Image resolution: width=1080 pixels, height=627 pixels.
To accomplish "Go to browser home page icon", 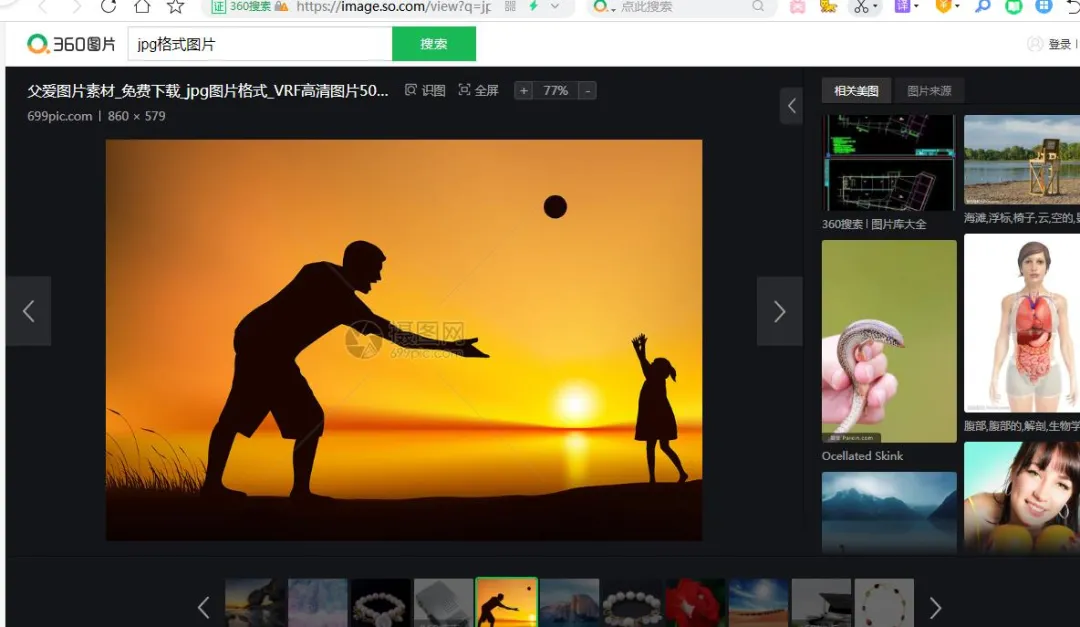I will click(x=142, y=6).
